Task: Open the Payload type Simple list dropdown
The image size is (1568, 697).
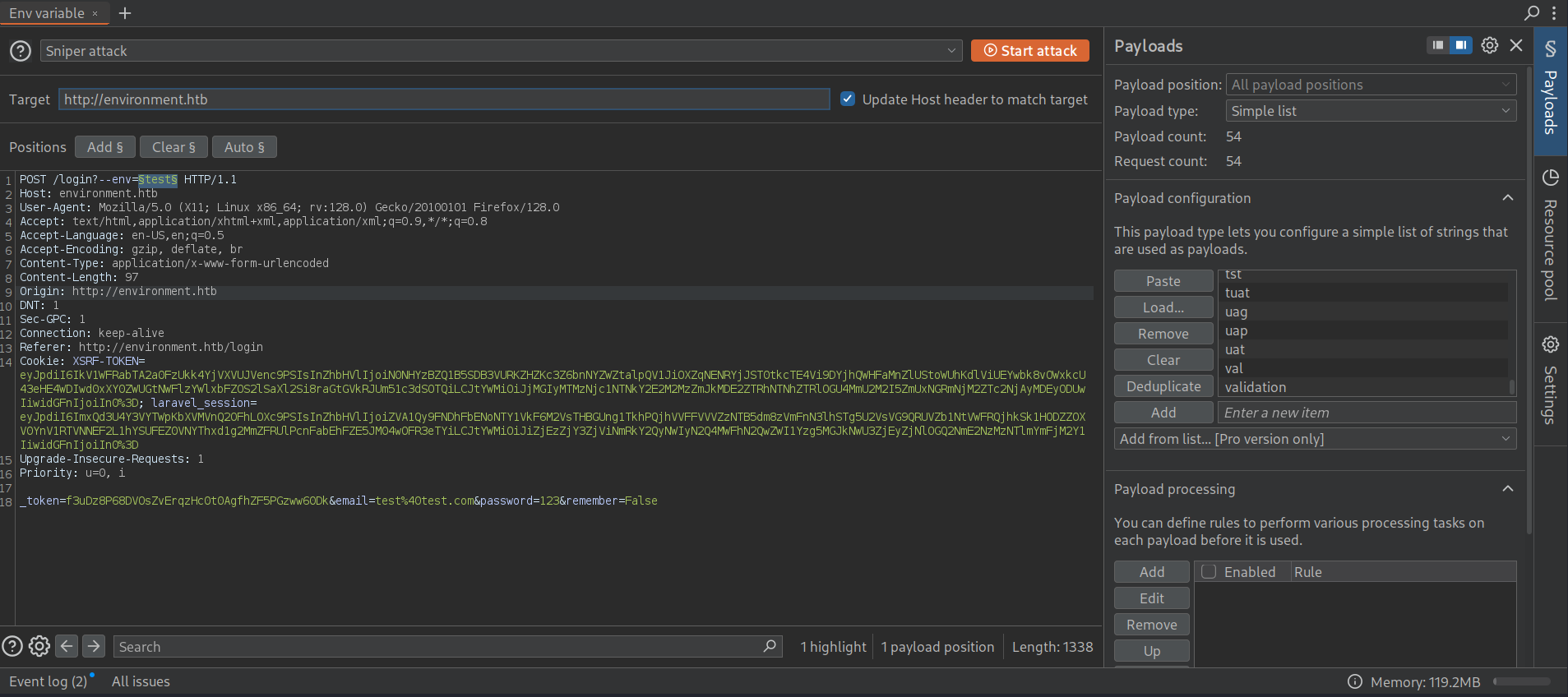Action: [1371, 111]
